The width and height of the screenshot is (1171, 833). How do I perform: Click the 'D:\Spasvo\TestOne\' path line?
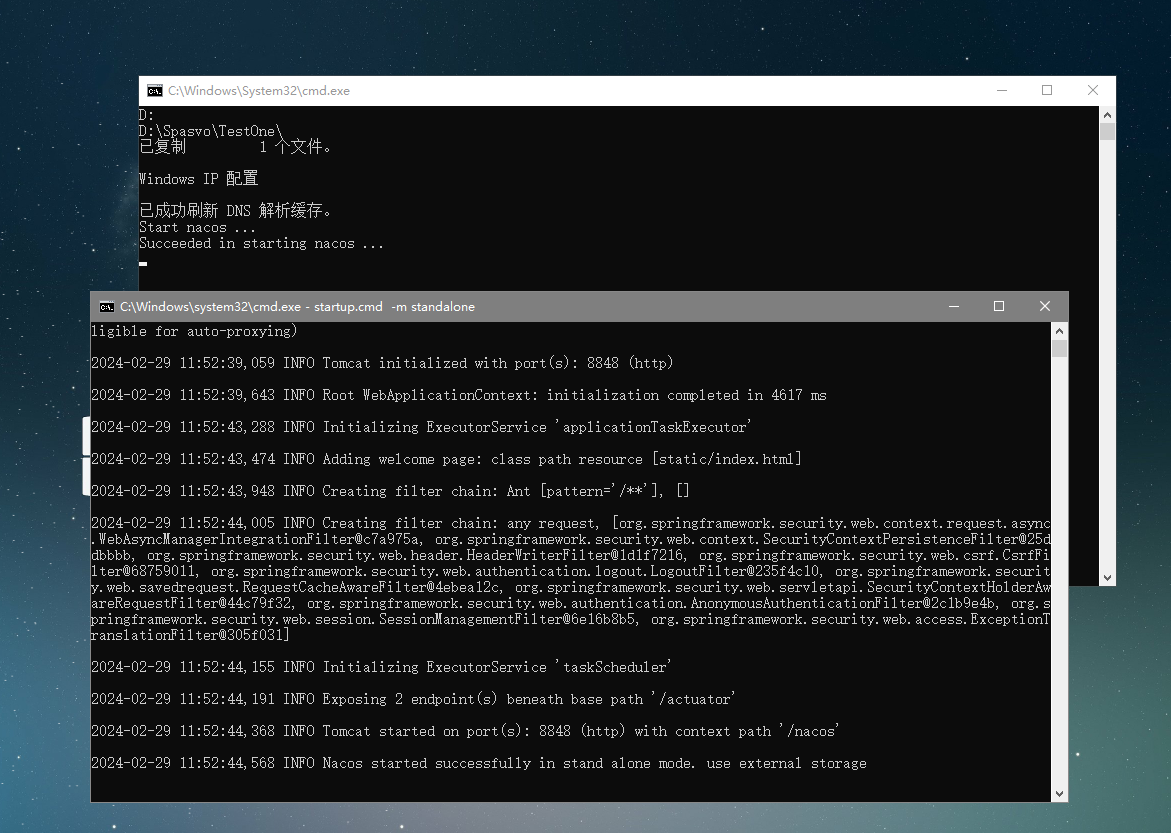[211, 131]
